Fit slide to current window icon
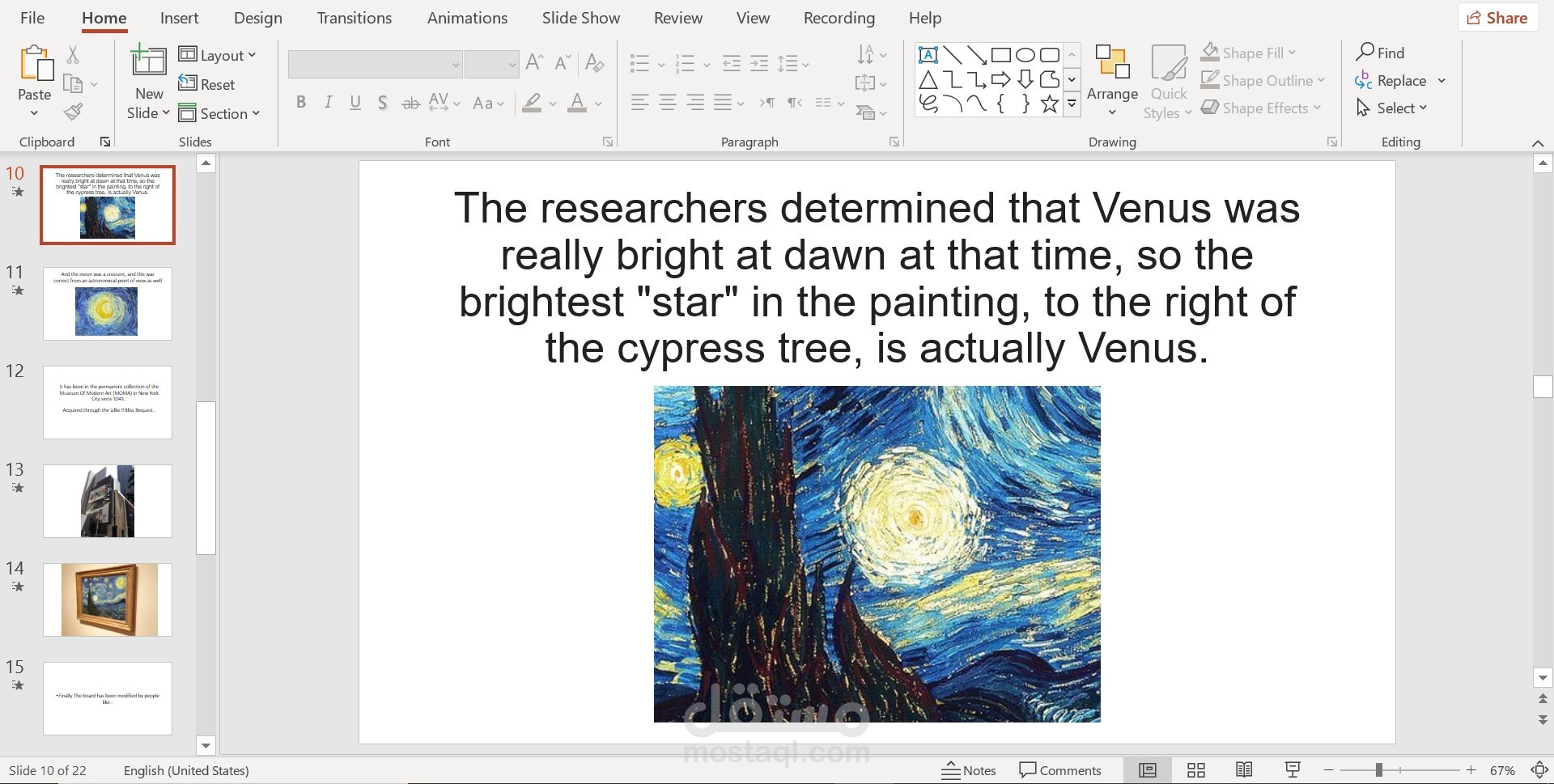Image resolution: width=1554 pixels, height=784 pixels. tap(1539, 770)
